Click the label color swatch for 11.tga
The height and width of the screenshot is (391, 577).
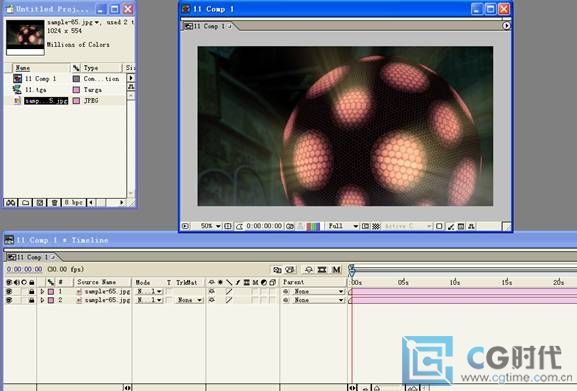point(76,90)
